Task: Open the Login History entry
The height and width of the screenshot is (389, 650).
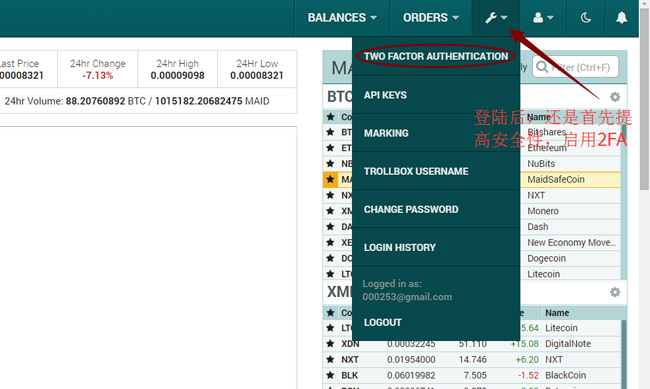Action: (436, 248)
